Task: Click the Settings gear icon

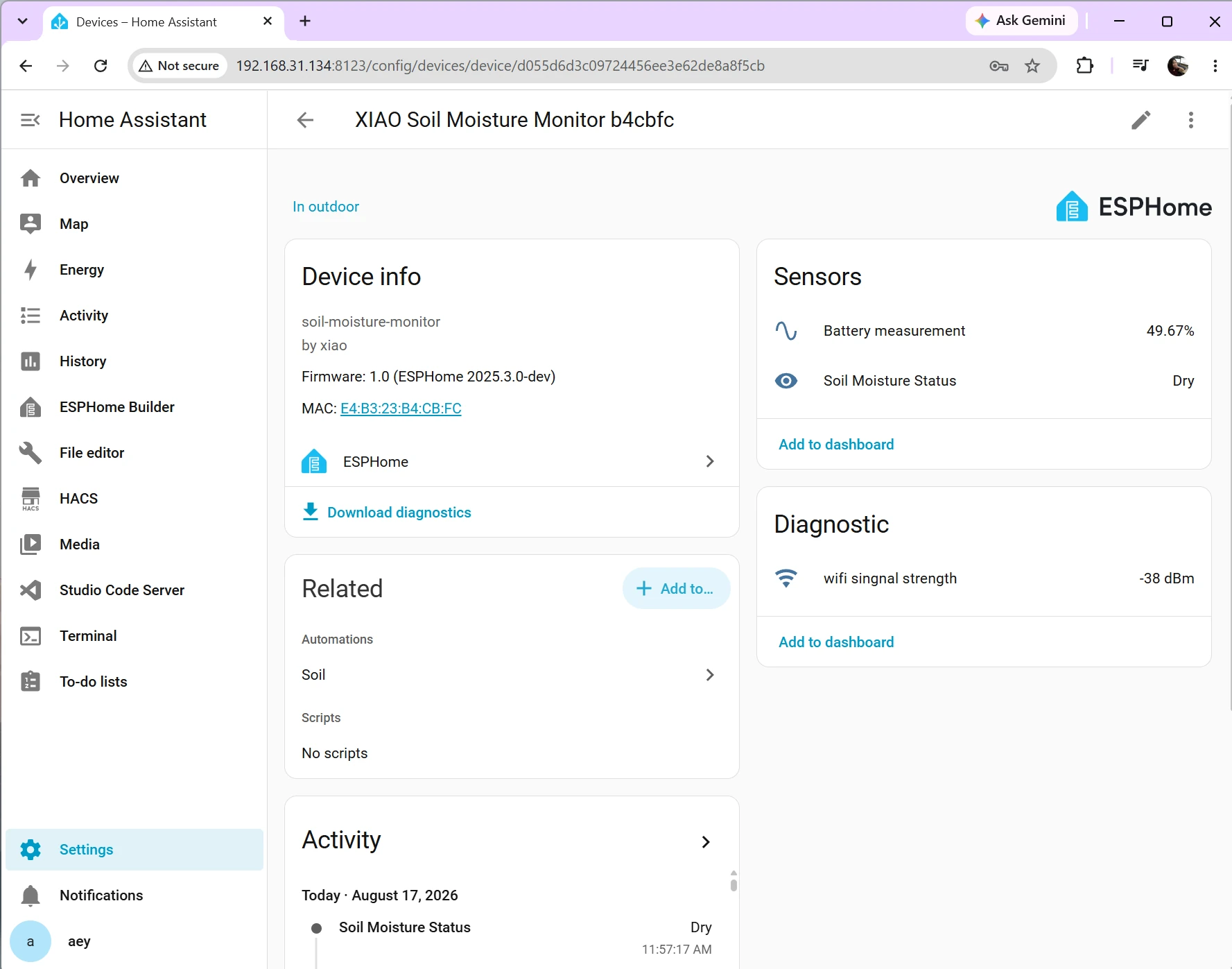Action: click(31, 850)
